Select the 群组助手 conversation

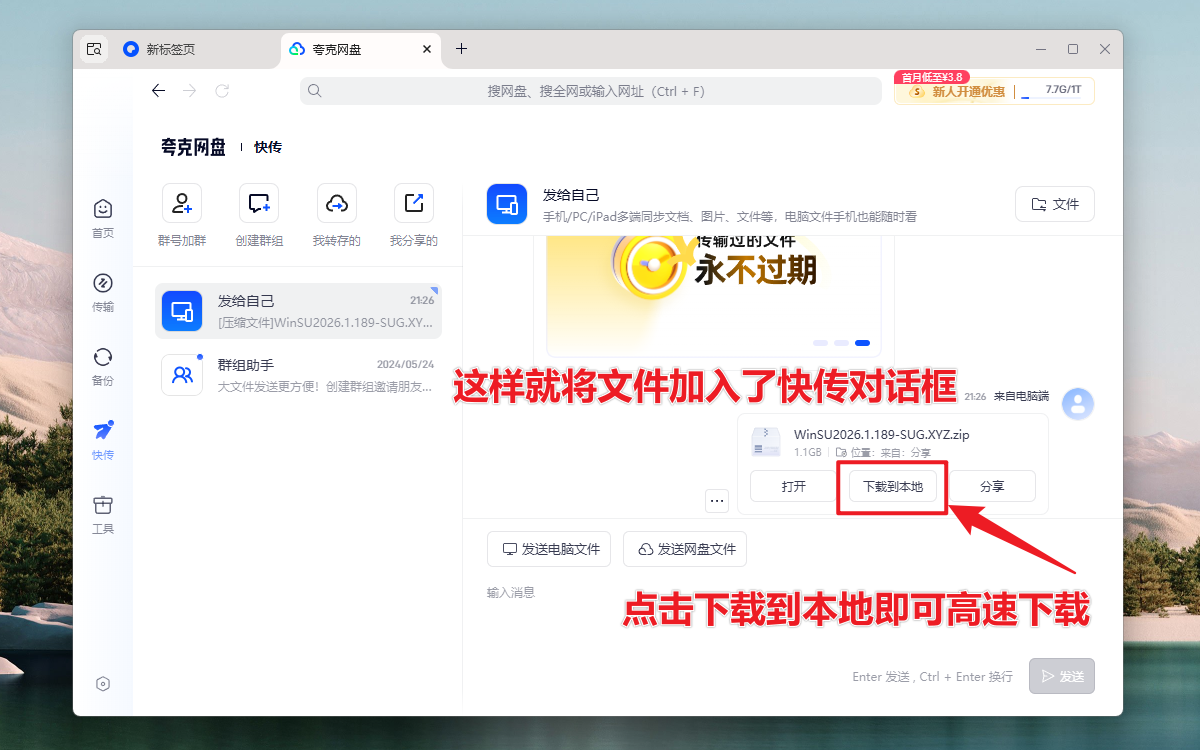[x=300, y=375]
